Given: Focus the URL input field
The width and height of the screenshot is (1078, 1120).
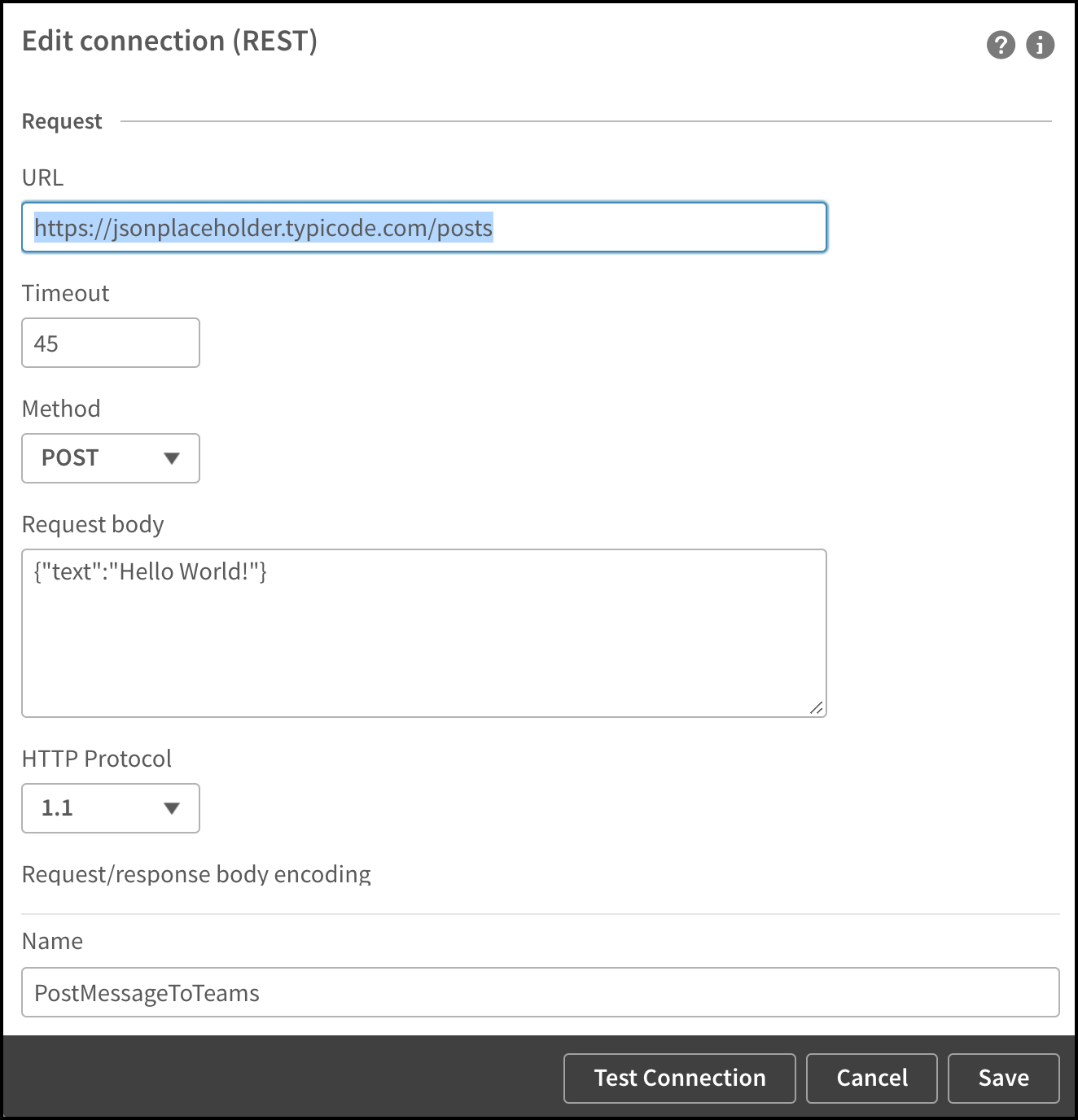Looking at the screenshot, I should [x=424, y=227].
